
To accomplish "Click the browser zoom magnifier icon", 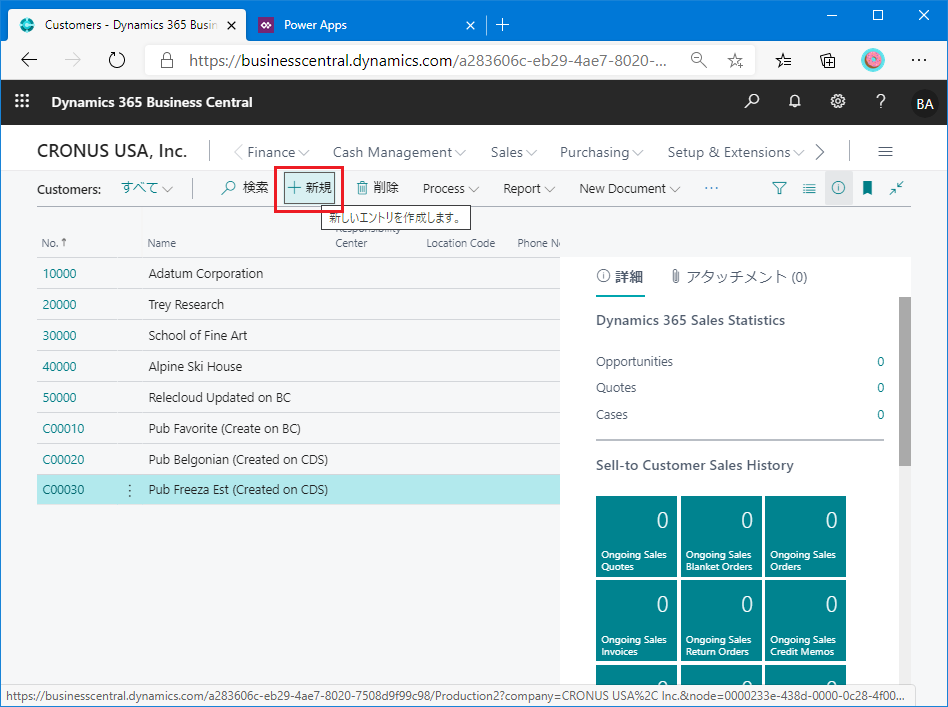I will [699, 60].
